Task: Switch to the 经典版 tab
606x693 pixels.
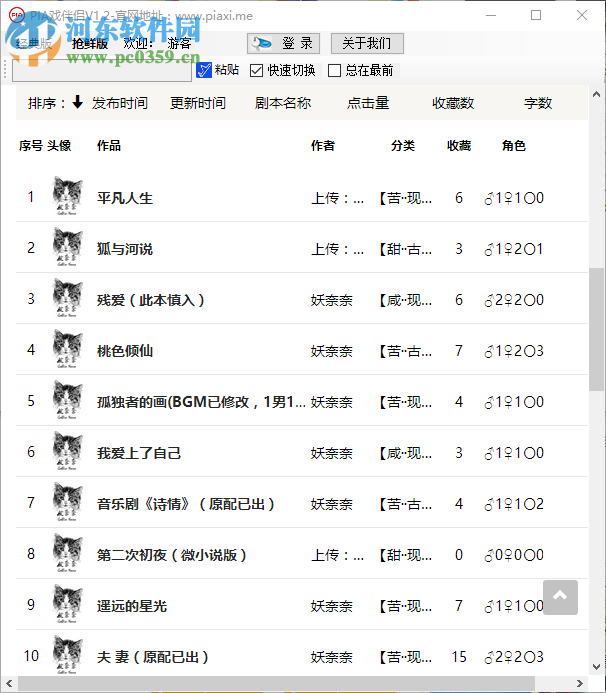Action: click(x=34, y=43)
